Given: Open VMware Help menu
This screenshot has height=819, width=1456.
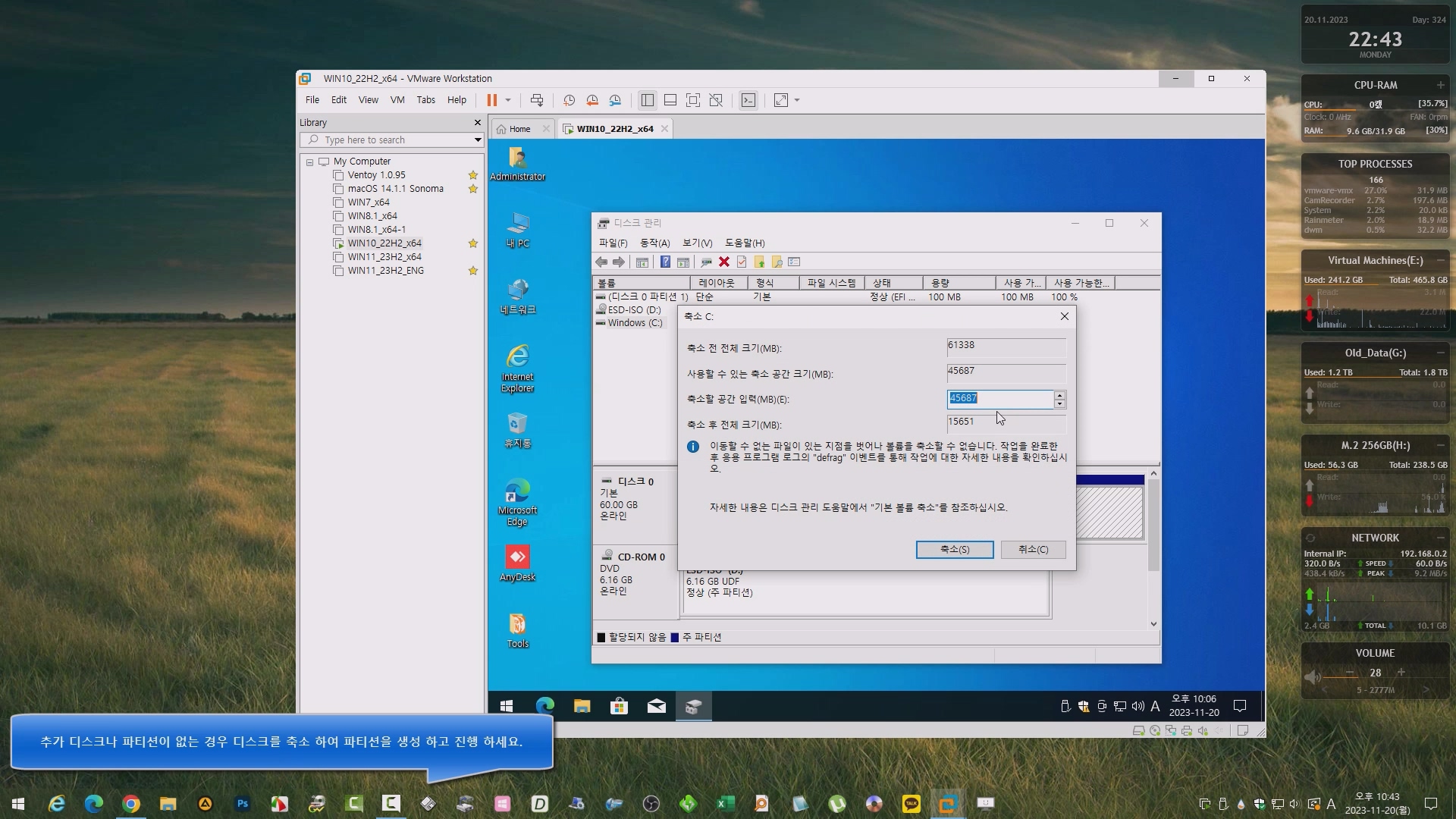Looking at the screenshot, I should click(457, 100).
